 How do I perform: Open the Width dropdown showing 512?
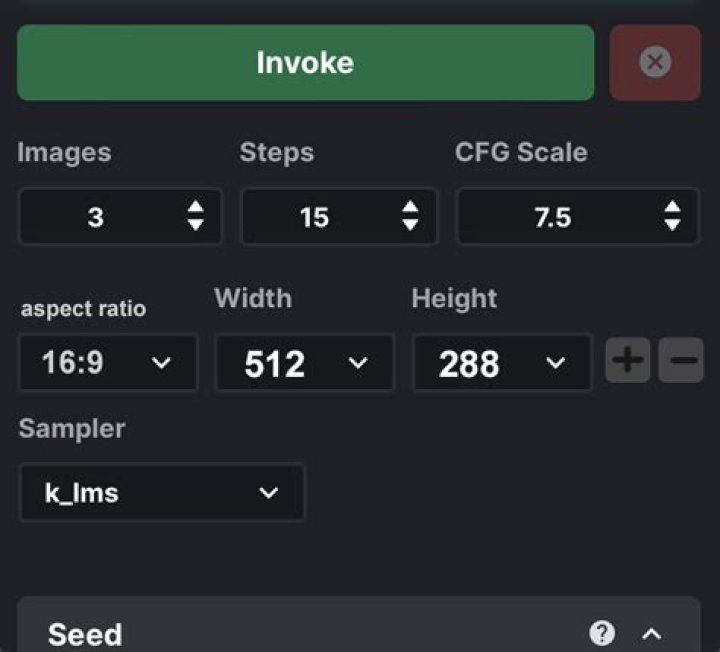pos(305,362)
